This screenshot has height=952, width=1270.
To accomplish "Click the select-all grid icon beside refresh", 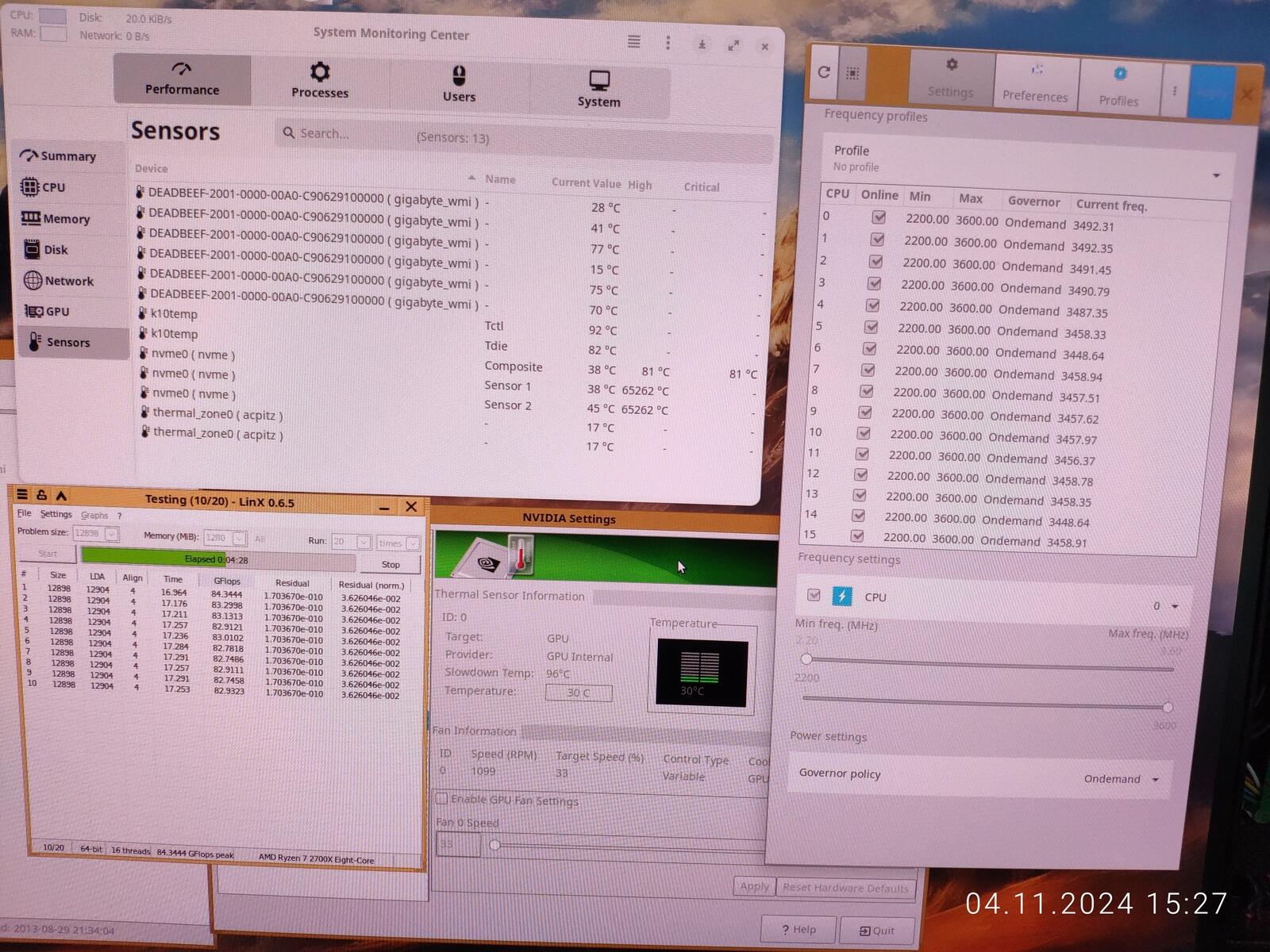I will click(x=852, y=73).
